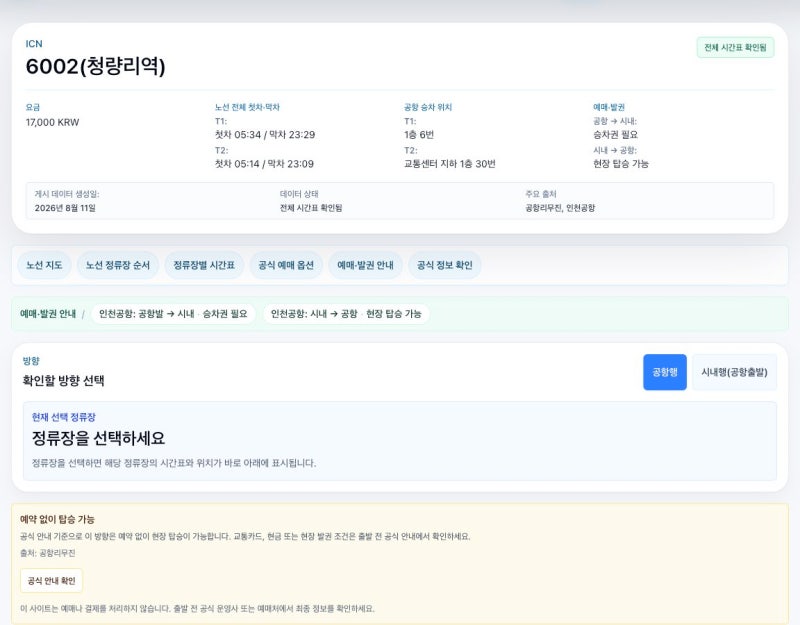800x625 pixels.
Task: Click the 현재 선택 정류장 label
Action: [64, 417]
